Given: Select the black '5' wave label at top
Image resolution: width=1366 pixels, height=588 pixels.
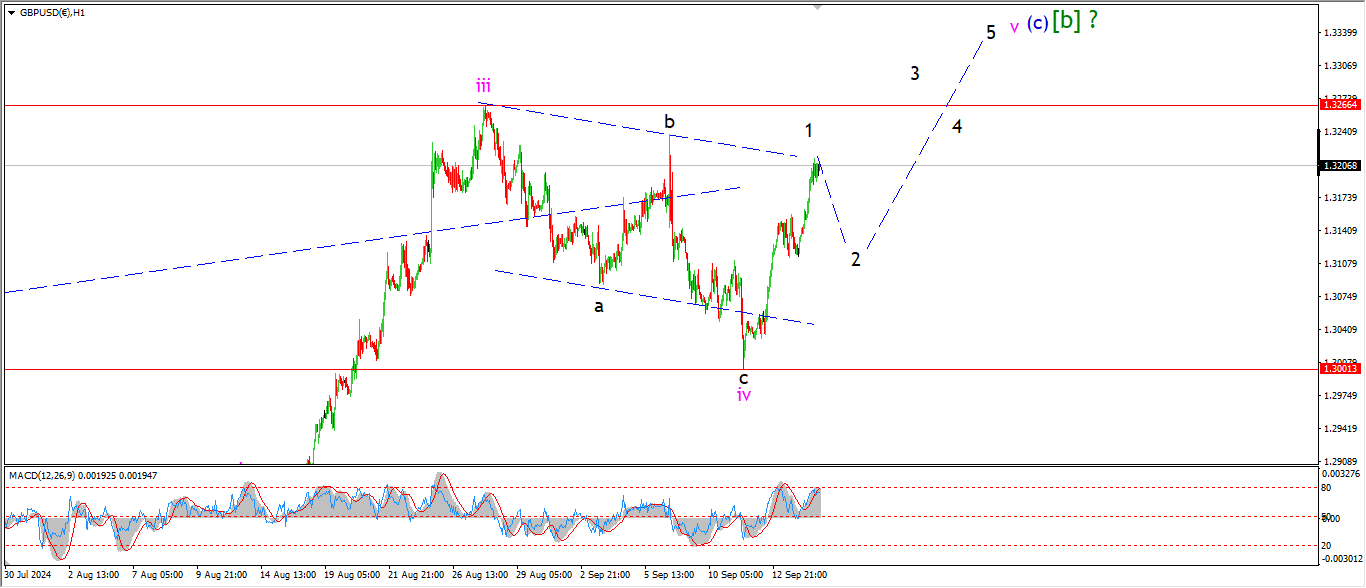Looking at the screenshot, I should tap(991, 32).
